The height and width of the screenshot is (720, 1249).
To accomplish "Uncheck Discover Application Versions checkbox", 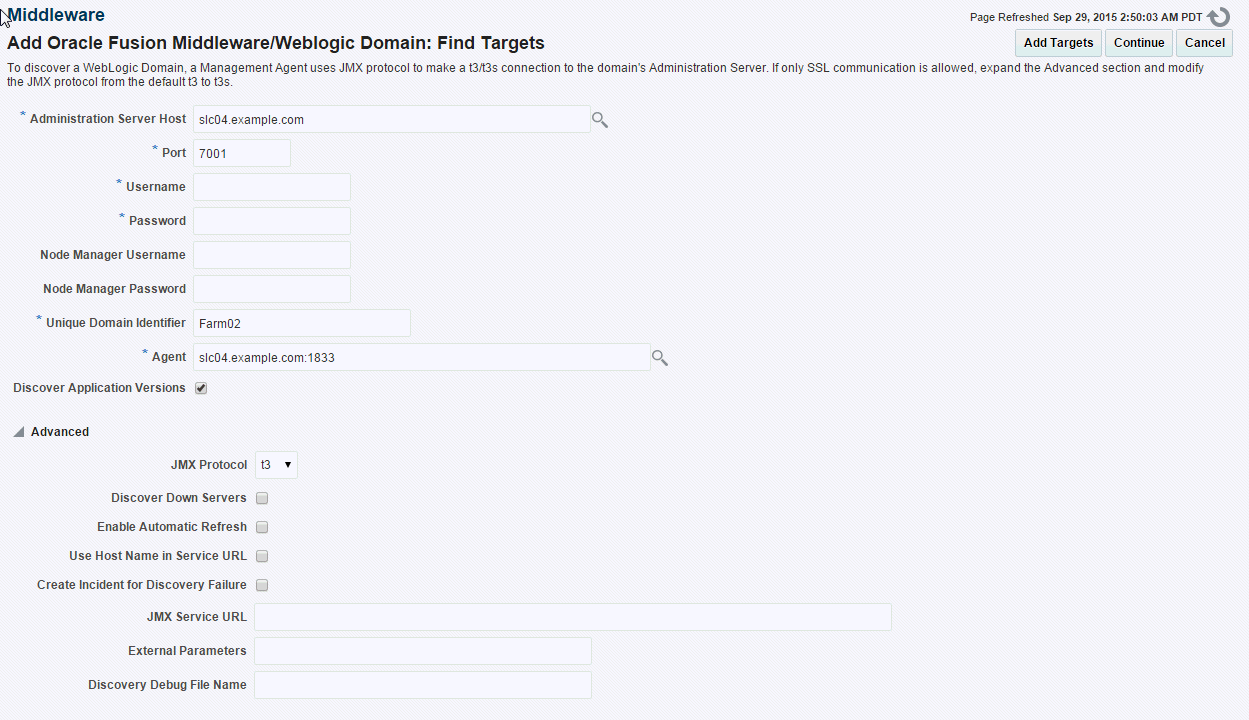I will click(x=201, y=388).
